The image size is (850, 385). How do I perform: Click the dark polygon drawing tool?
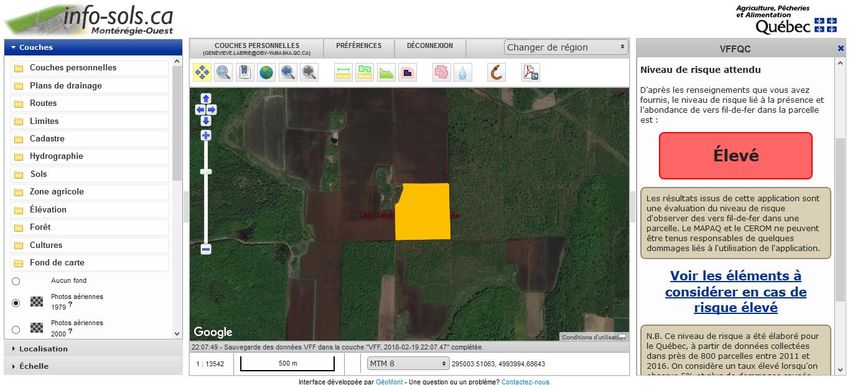[407, 72]
